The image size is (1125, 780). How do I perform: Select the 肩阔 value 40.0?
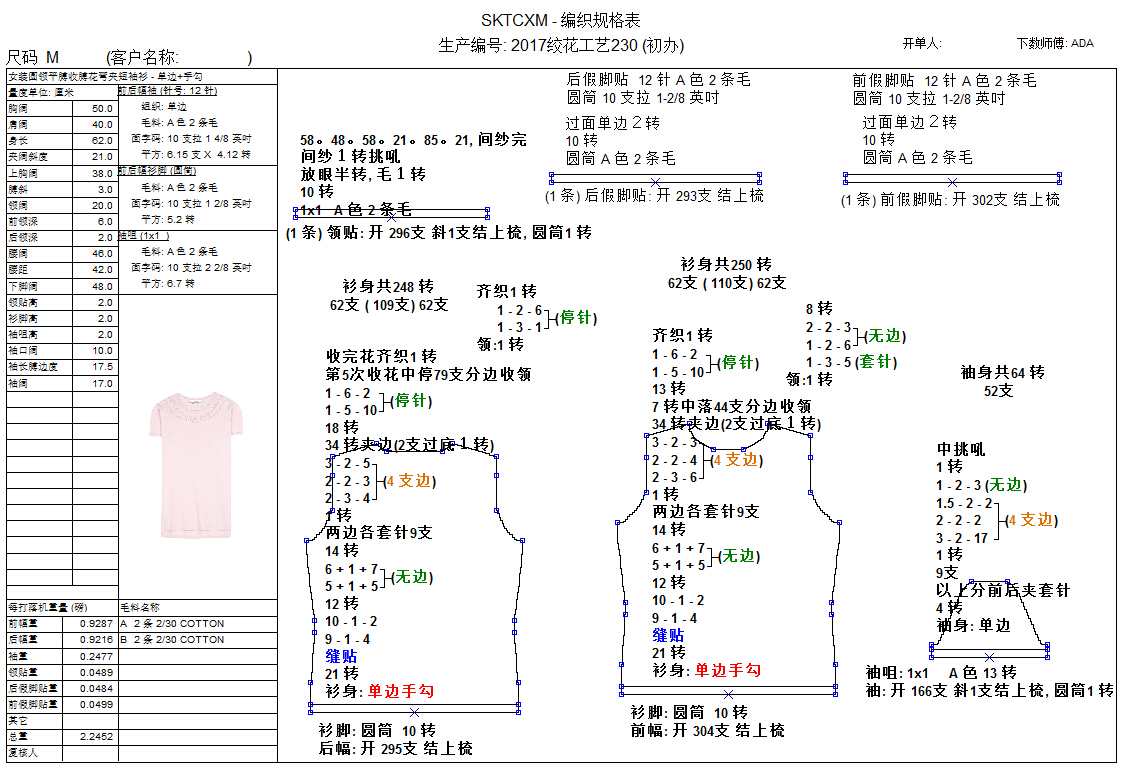point(103,124)
